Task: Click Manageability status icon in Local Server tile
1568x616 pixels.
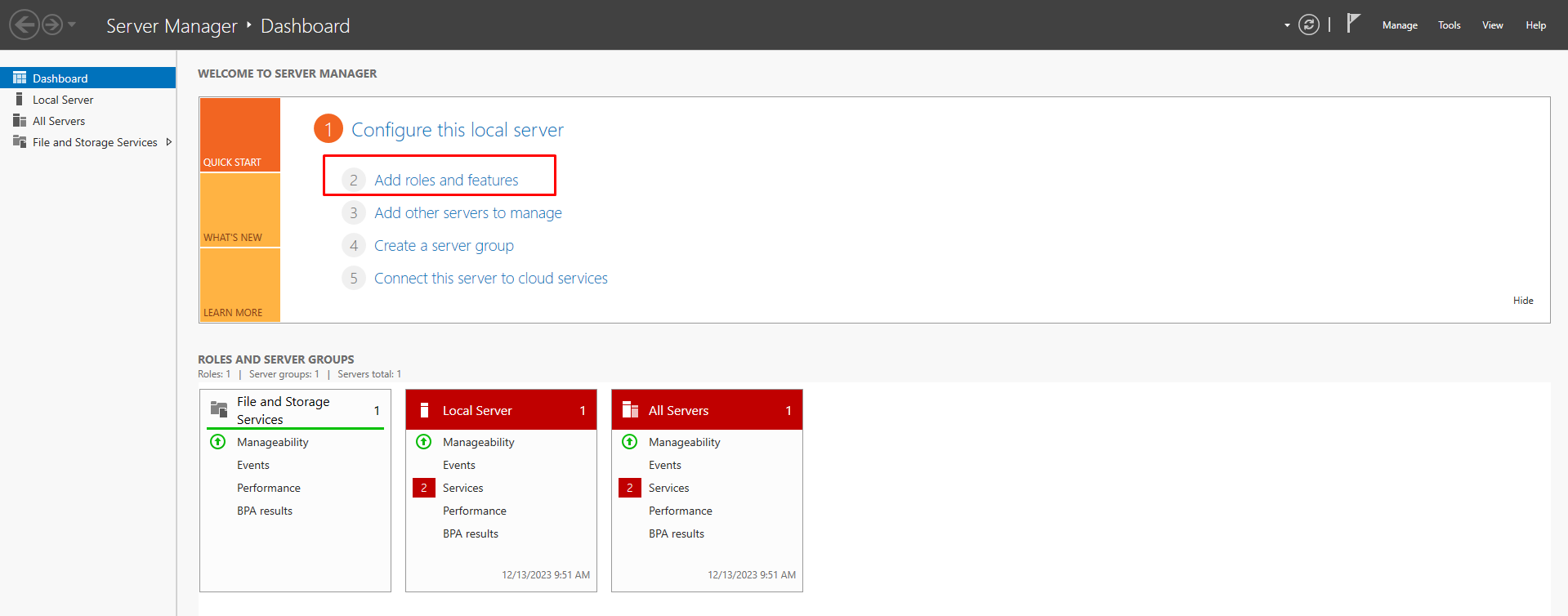Action: click(x=423, y=442)
